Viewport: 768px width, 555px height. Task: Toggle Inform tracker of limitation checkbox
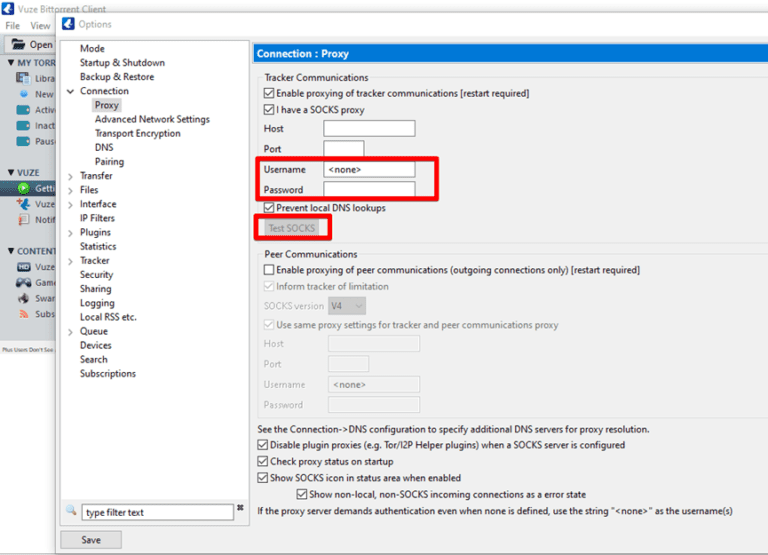(x=268, y=286)
